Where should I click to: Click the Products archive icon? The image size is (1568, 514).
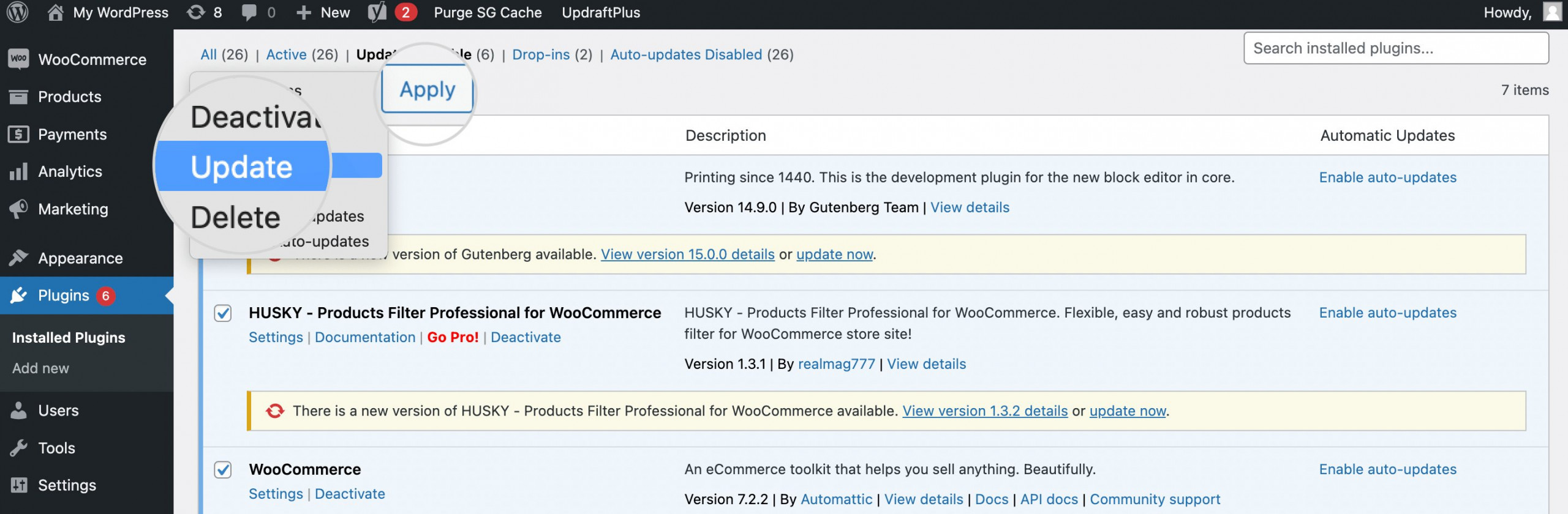[x=19, y=97]
